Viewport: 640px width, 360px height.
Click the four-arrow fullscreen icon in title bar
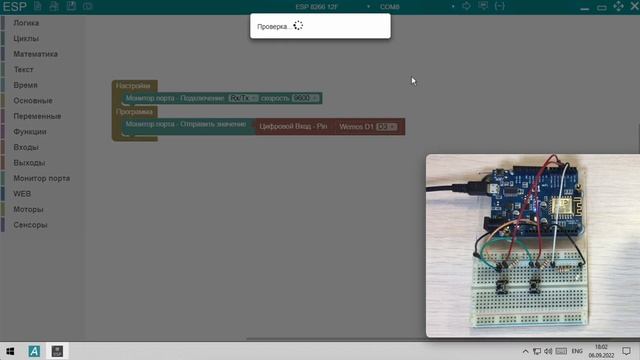(x=618, y=6)
